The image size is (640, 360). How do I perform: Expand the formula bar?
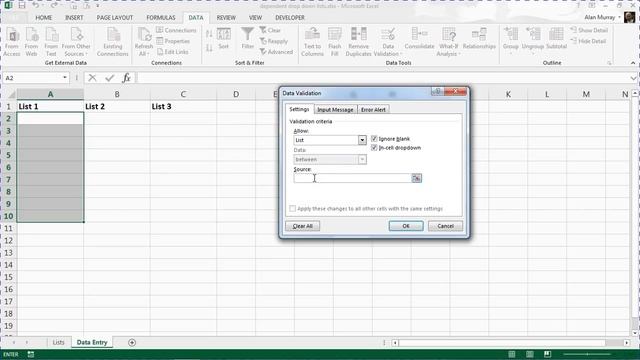633,78
